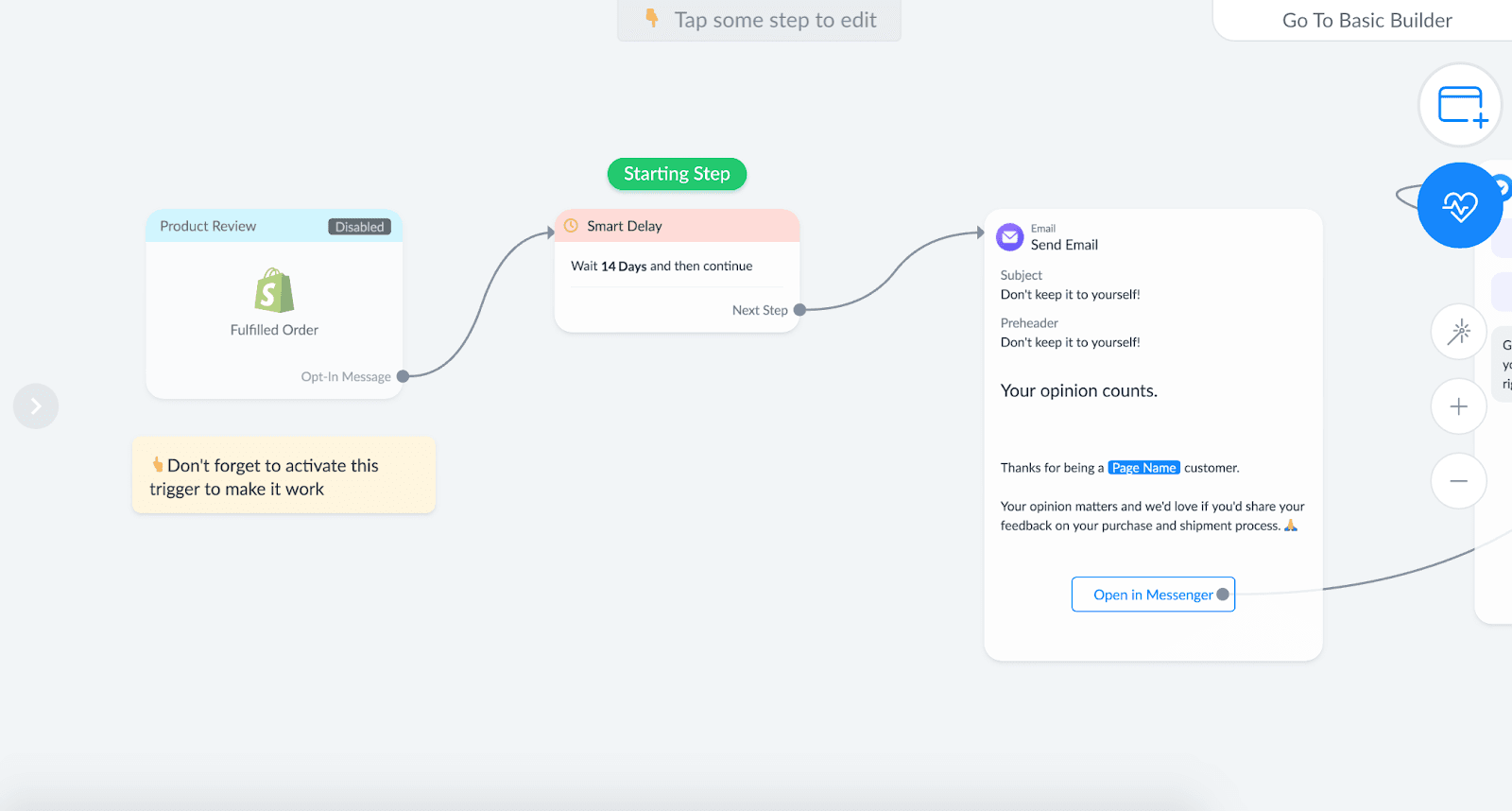Select the email feedback paragraph text

(x=1152, y=516)
